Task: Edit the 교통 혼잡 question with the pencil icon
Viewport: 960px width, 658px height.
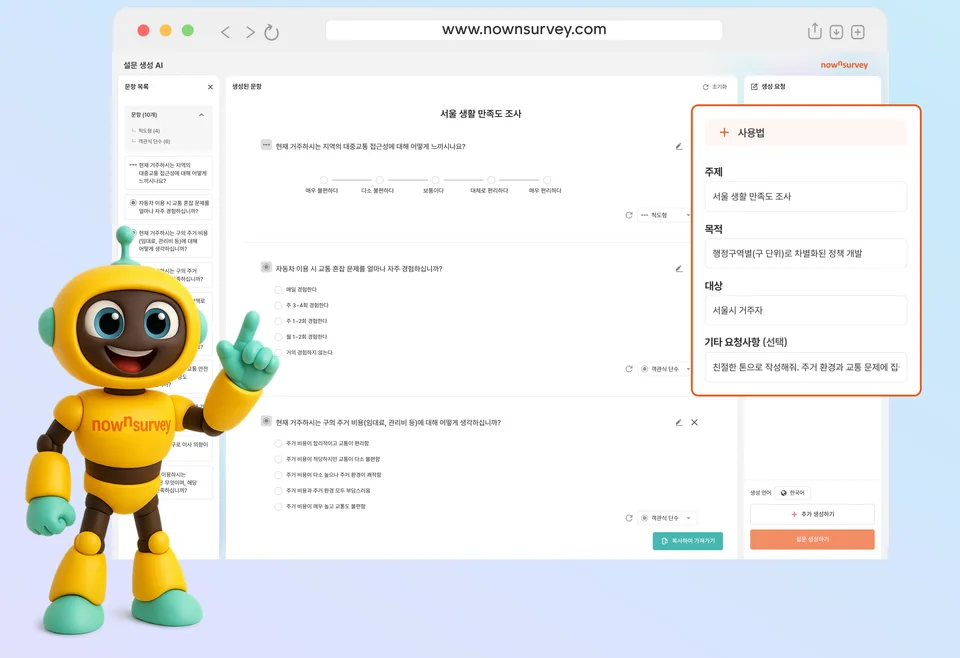Action: 679,269
